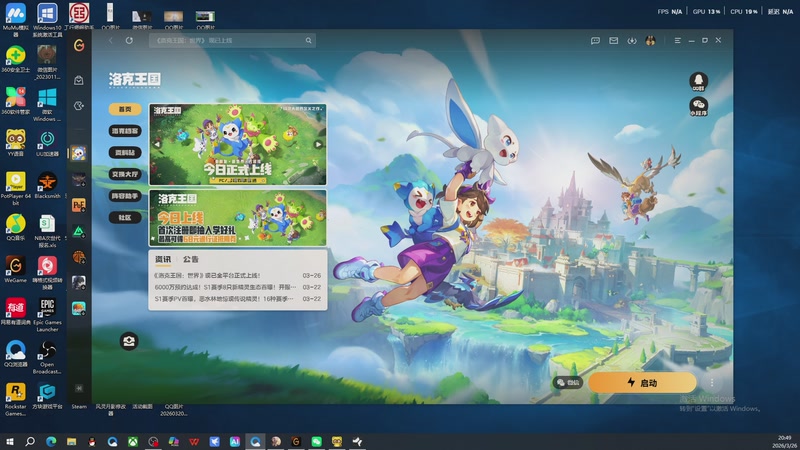Switch to the 公告 announcements tab
Image resolution: width=800 pixels, height=450 pixels.
[x=191, y=259]
